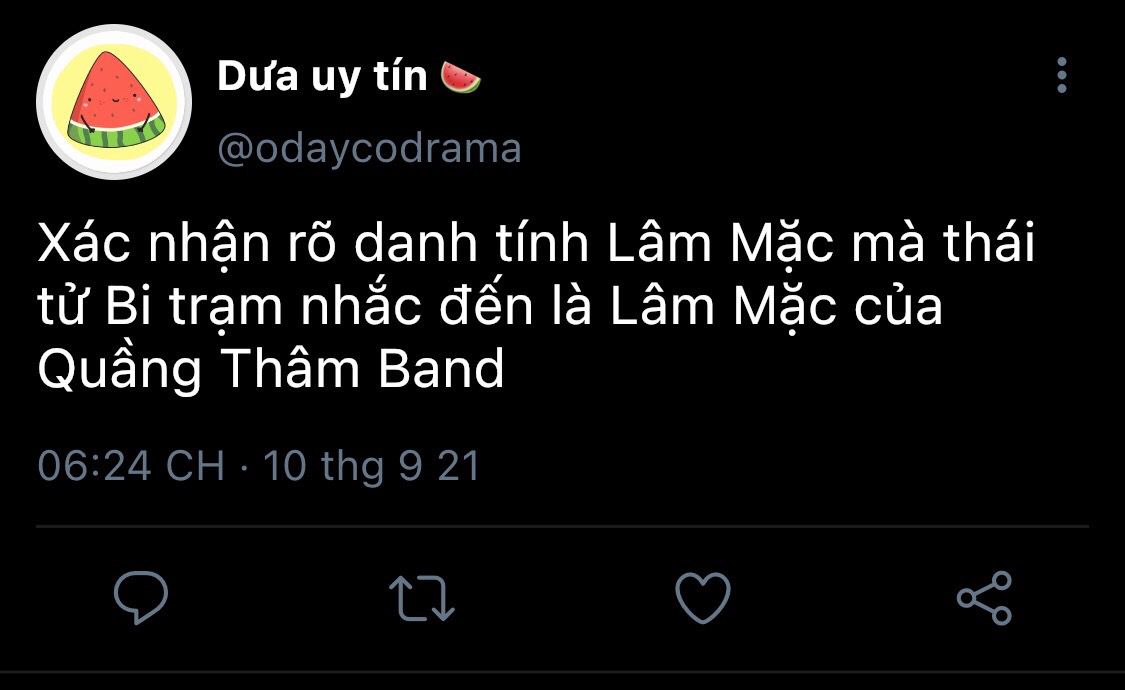Click the word của ending second line
This screenshot has height=690, width=1125.
pos(898,306)
